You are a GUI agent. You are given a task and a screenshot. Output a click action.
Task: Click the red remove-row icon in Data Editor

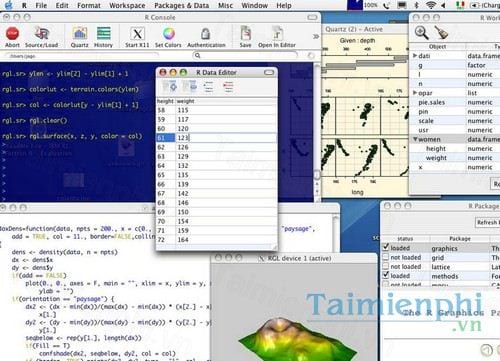click(228, 87)
